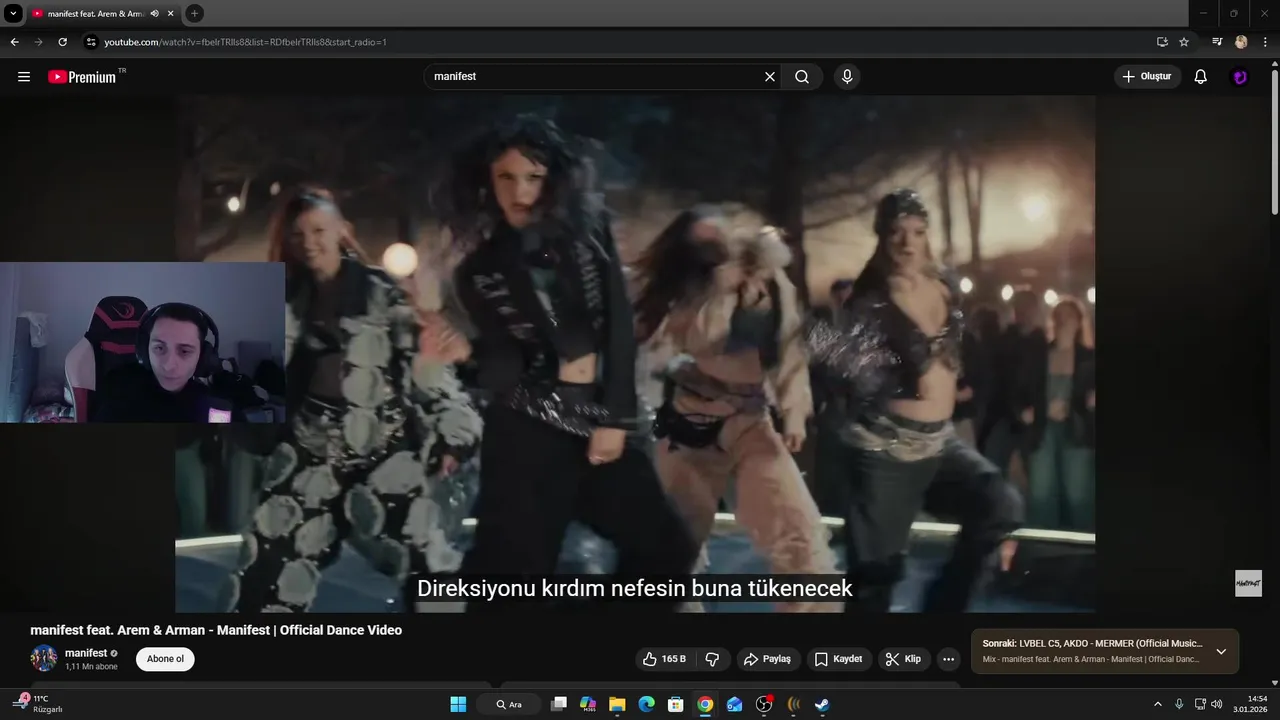Viewport: 1280px width, 720px height.
Task: Open the YouTube hamburger guide menu
Action: click(24, 77)
